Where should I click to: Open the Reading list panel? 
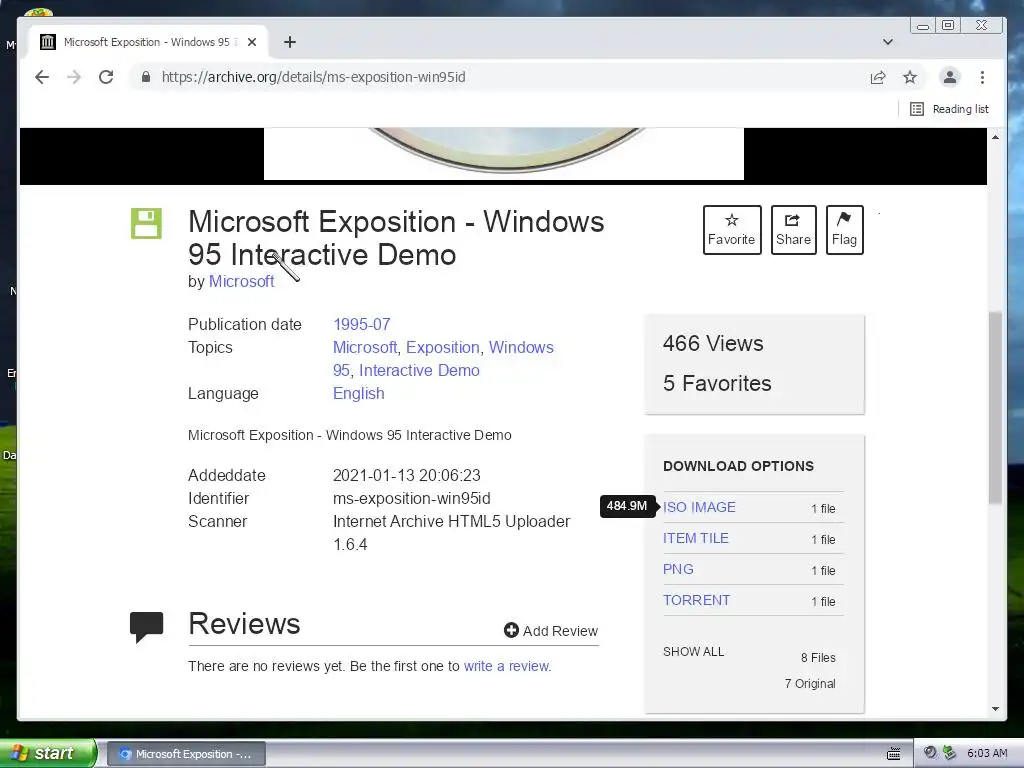[x=950, y=109]
